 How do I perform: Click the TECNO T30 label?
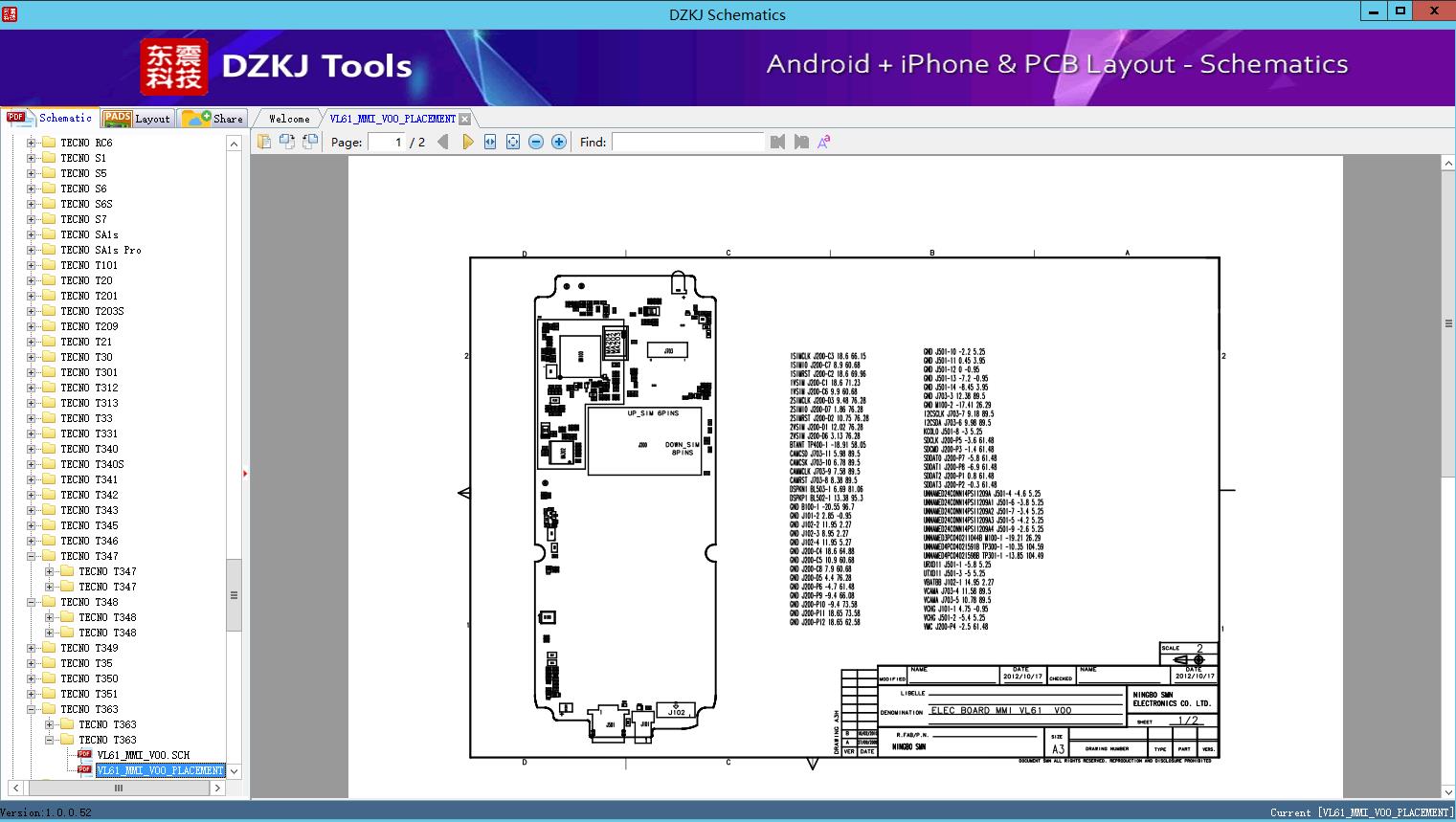(86, 357)
